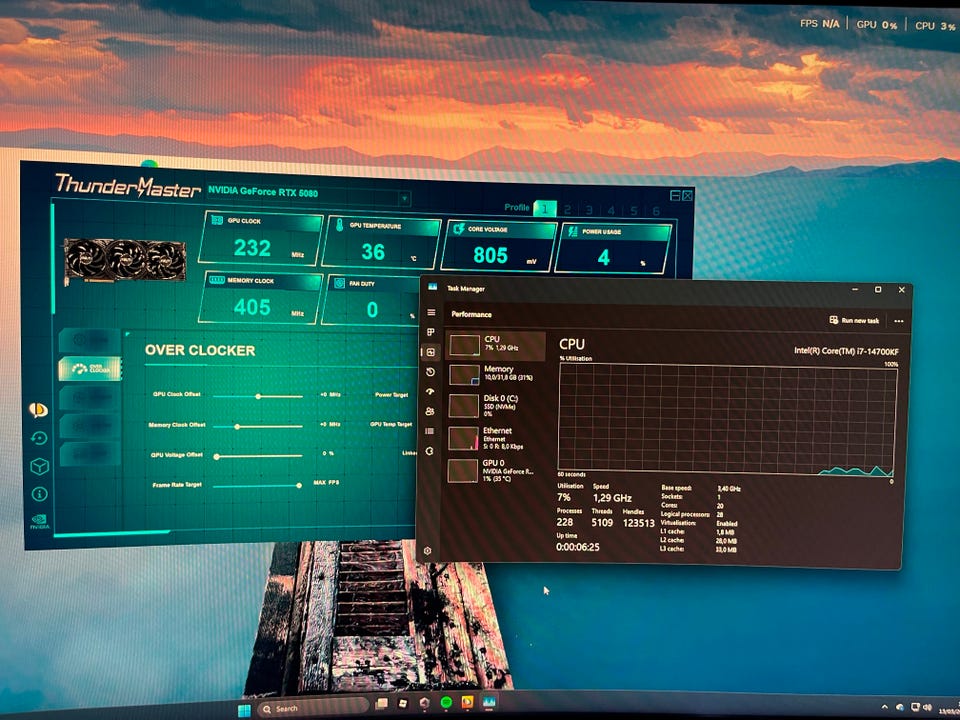Click the CPU utilisation graph
Image resolution: width=960 pixels, height=720 pixels.
[727, 419]
